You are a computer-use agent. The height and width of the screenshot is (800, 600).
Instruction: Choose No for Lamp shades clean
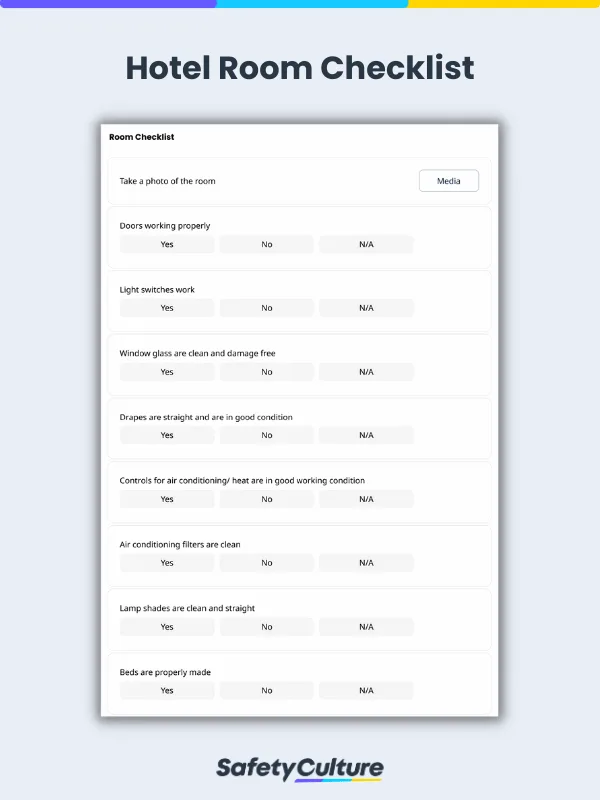click(x=267, y=627)
